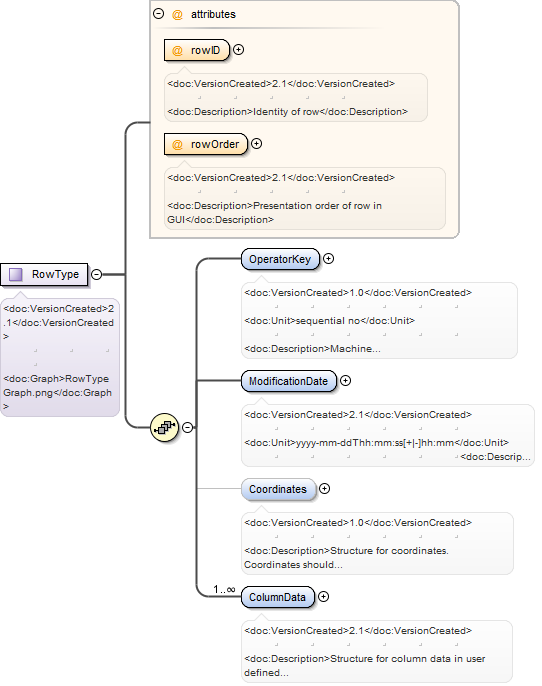Click 'Presentation order of row in GUI' description
Screen dimensions: 542x686
(274, 213)
